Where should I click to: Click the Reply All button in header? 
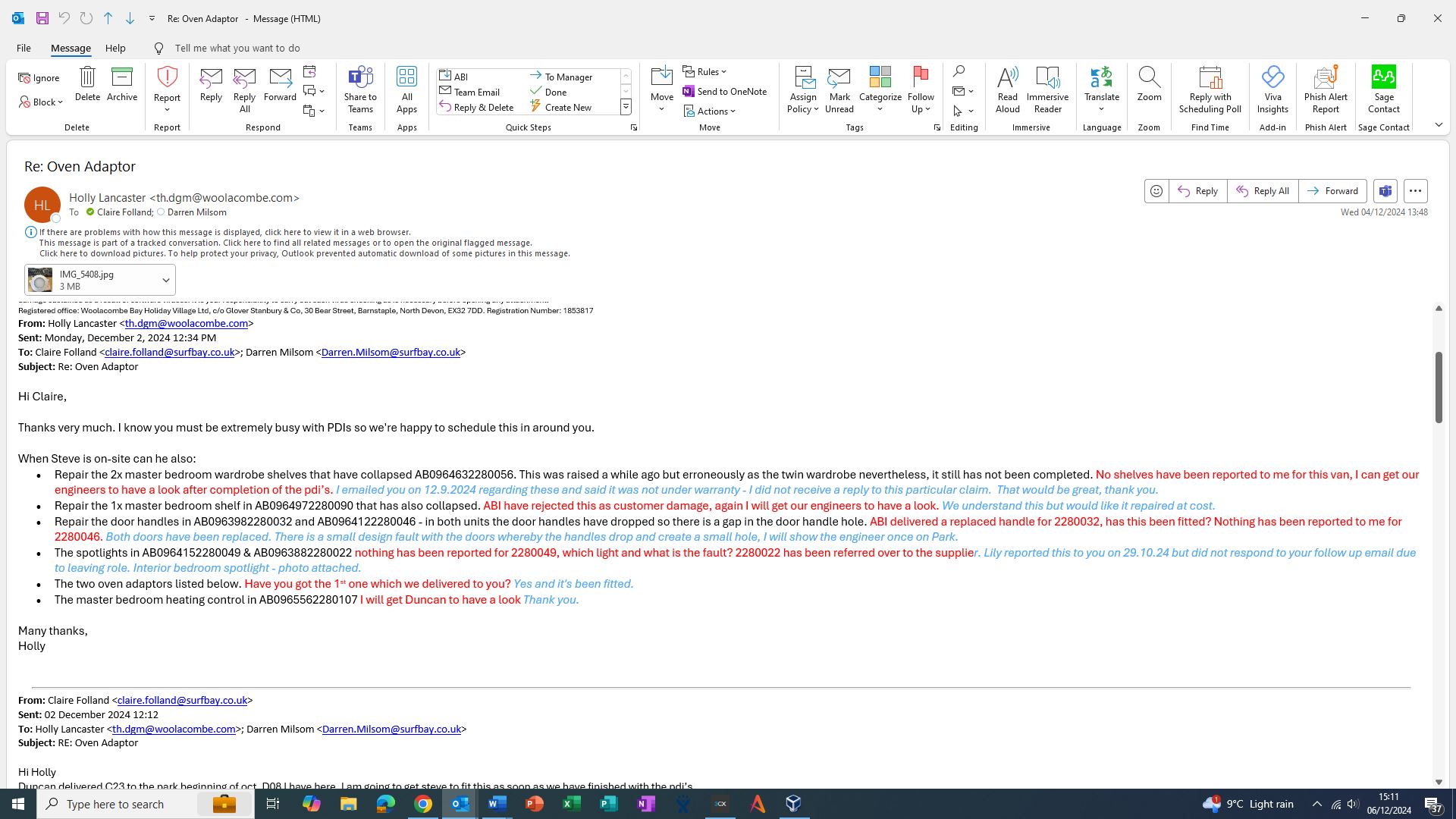1262,191
